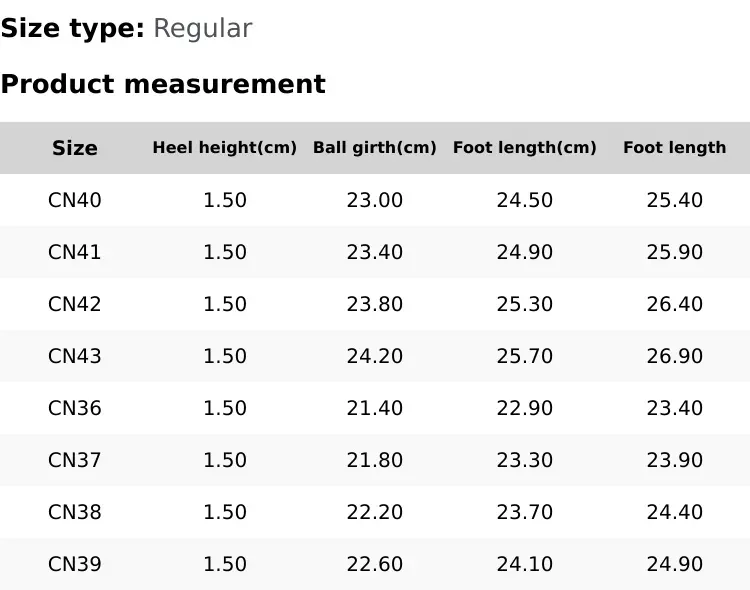Click the 24.10 foot length cell
Viewport: 750px width, 590px height.
[525, 564]
